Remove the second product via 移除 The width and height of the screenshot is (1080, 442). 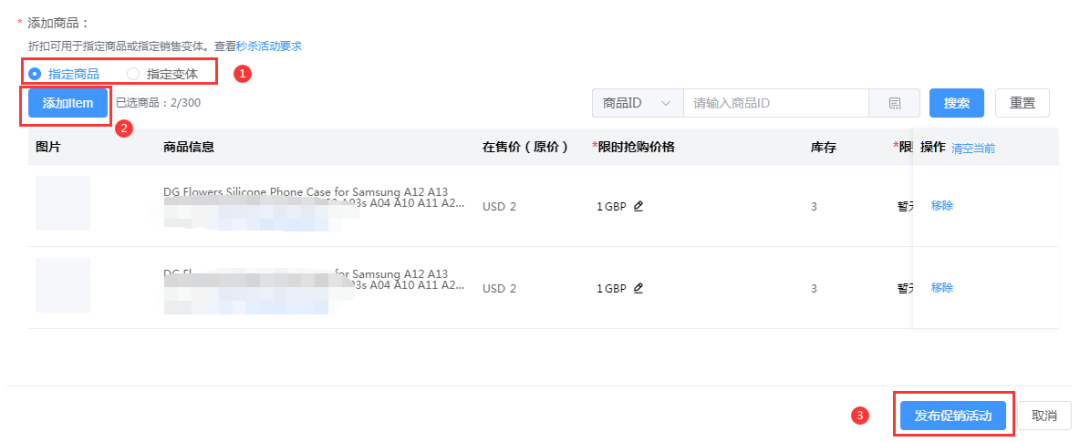(942, 288)
